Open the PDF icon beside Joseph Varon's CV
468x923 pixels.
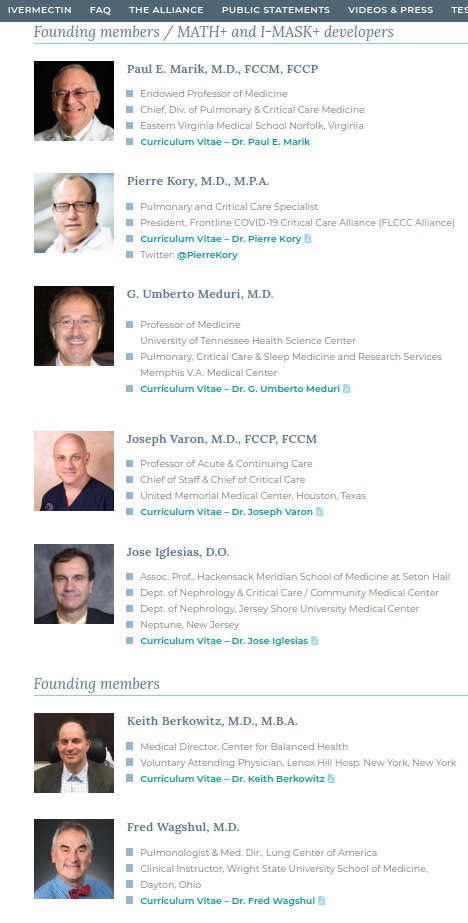320,512
